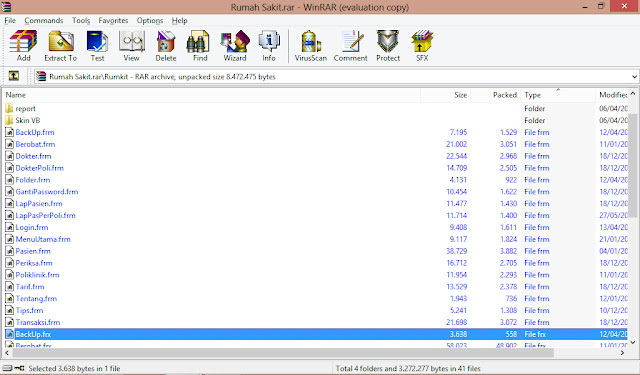Viewport: 640px width, 375px height.
Task: Select the Skin VB folder icon
Action: click(x=9, y=120)
